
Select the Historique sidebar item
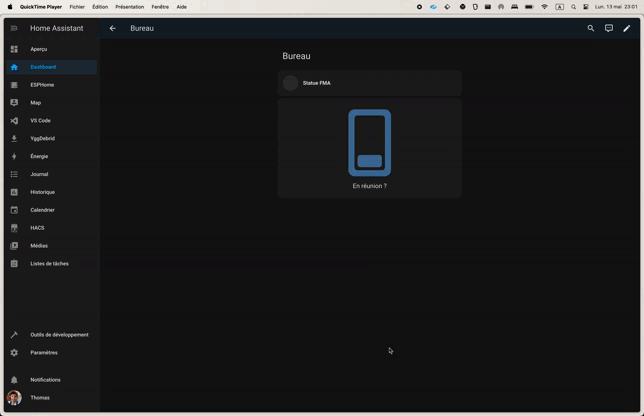[51, 192]
